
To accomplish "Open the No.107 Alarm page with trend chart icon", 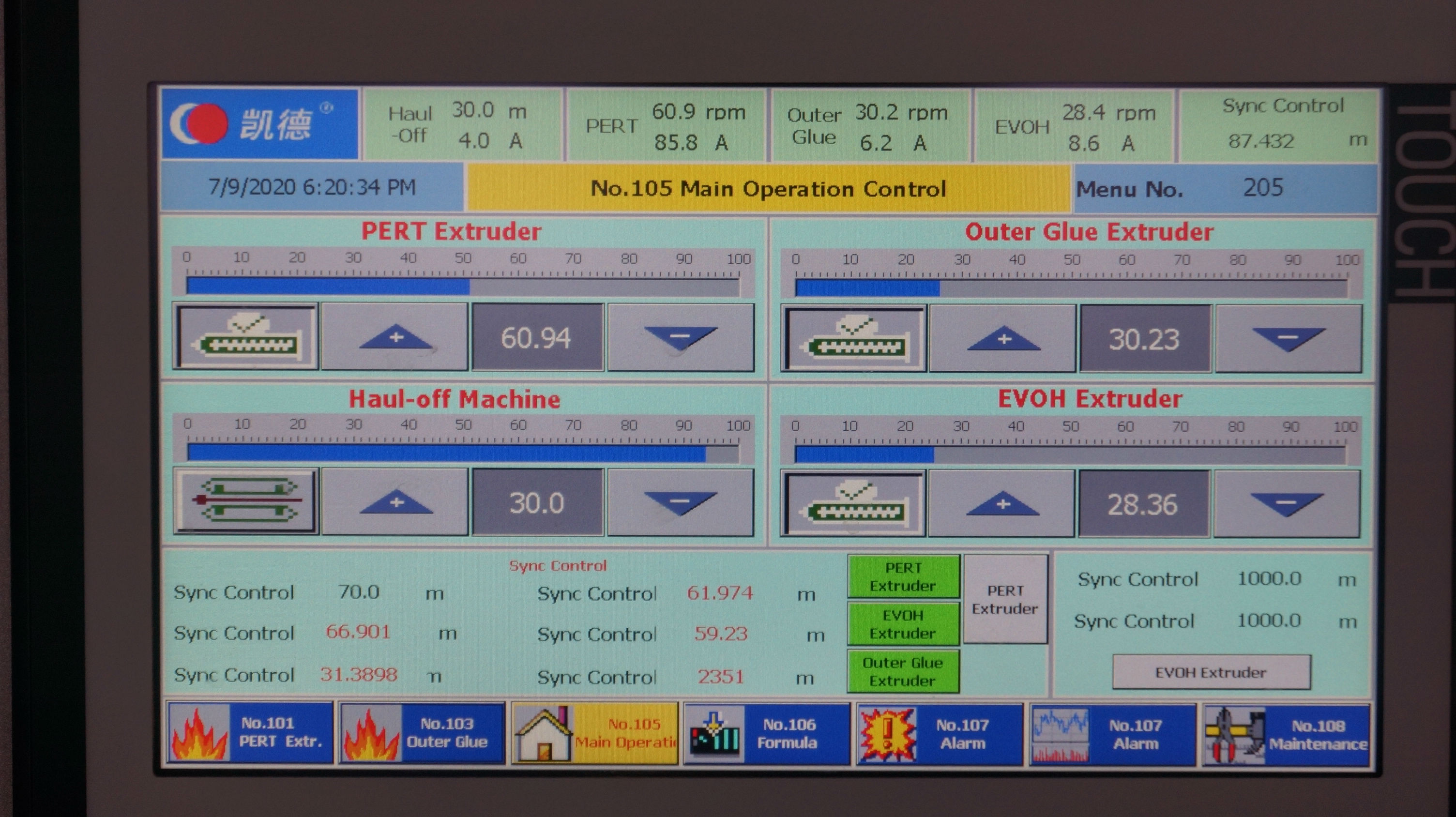I will tap(1113, 735).
